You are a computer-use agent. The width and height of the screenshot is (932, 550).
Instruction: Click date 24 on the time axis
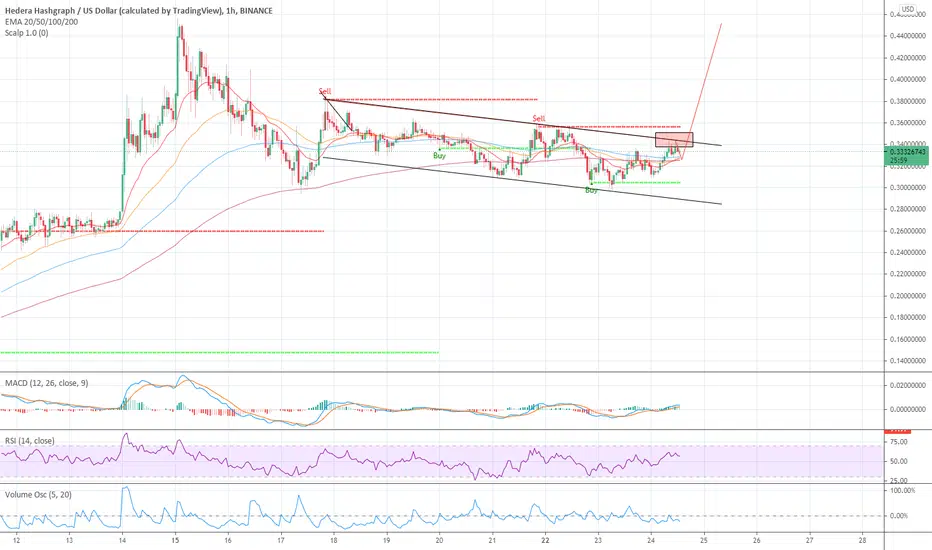pos(651,540)
